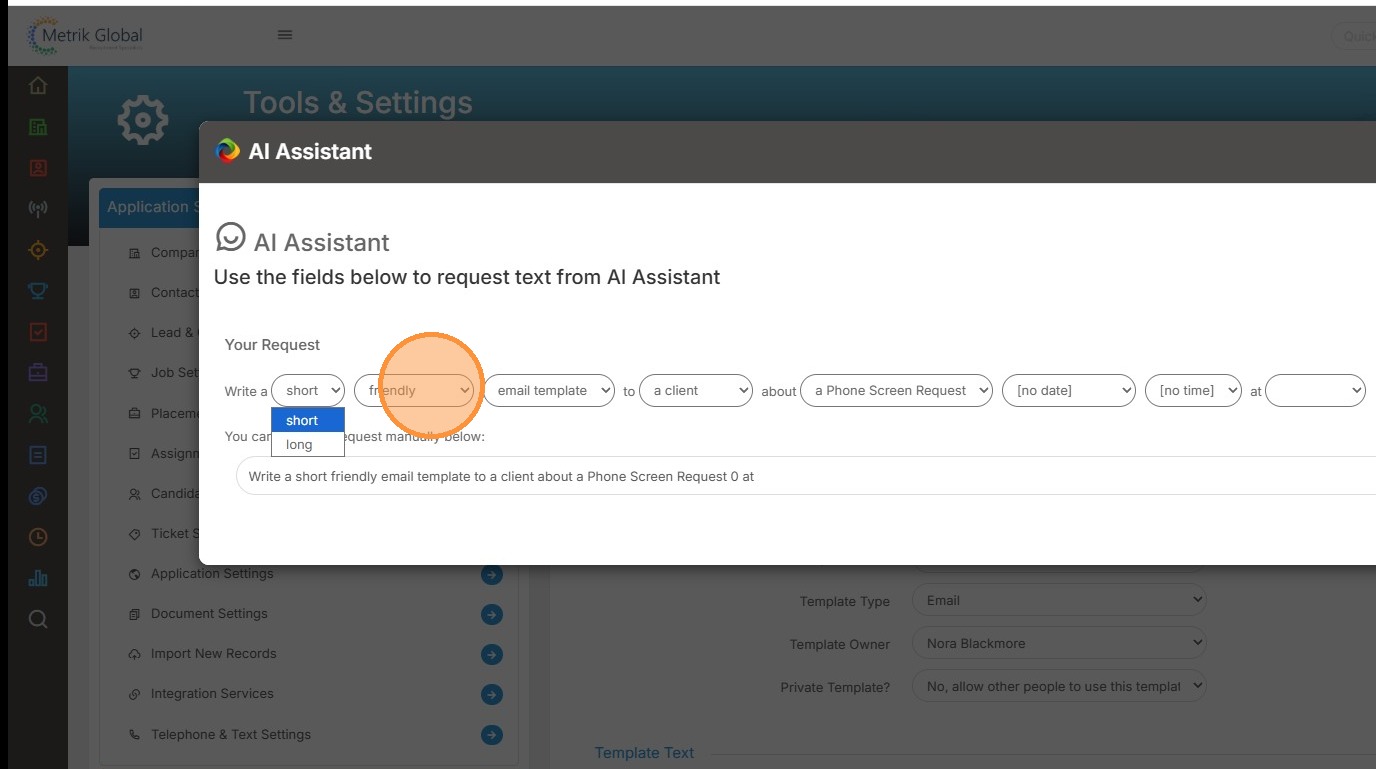Open the "email template" type dropdown
Viewport: 1376px width, 769px height.
click(550, 391)
